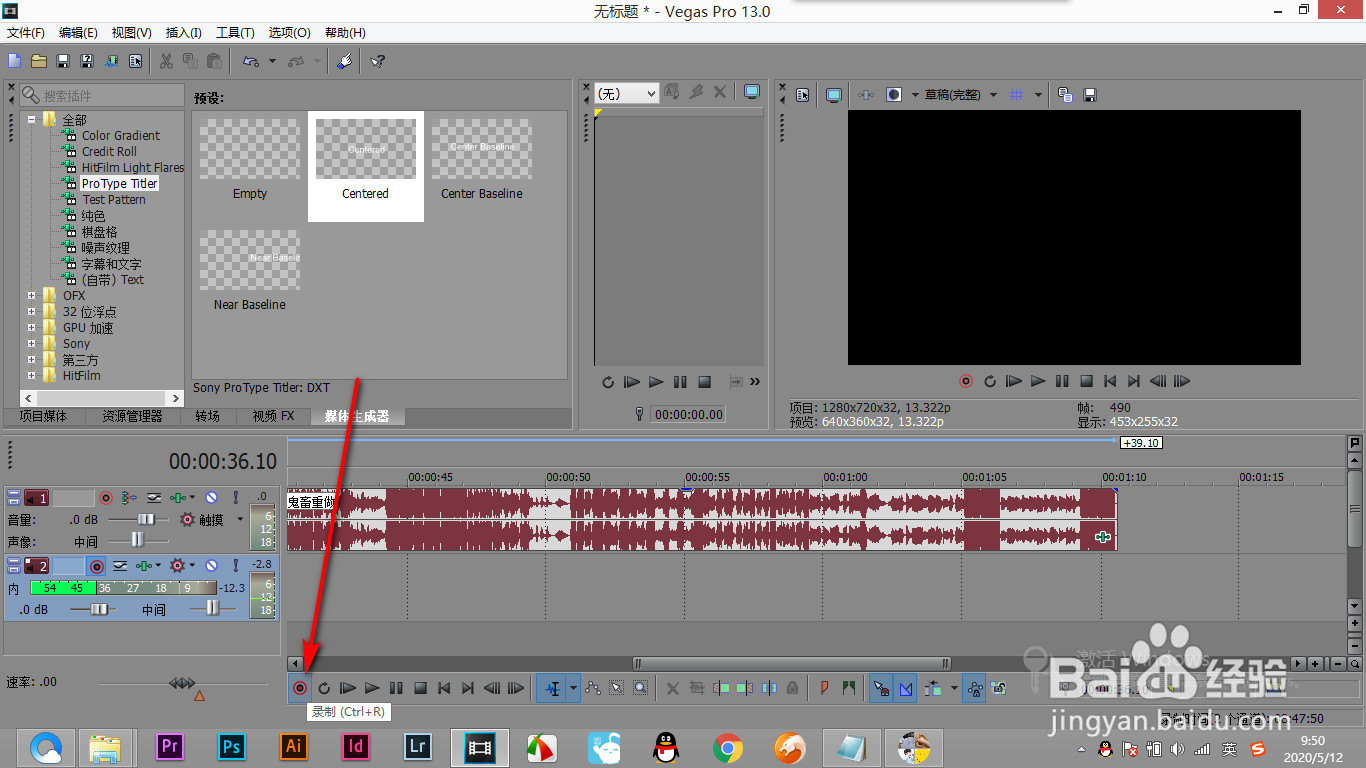Select the Zoom Edit magnifier tool
The image size is (1366, 768).
(x=640, y=688)
